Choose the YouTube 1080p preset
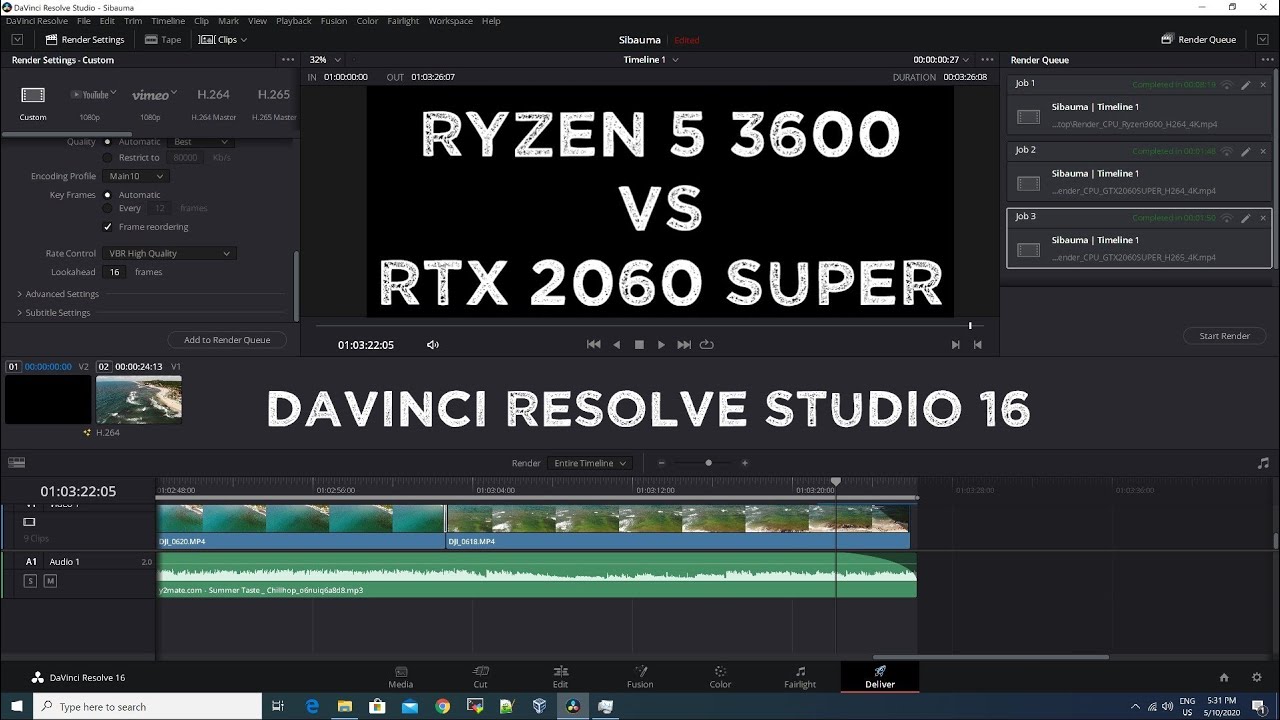 click(90, 103)
